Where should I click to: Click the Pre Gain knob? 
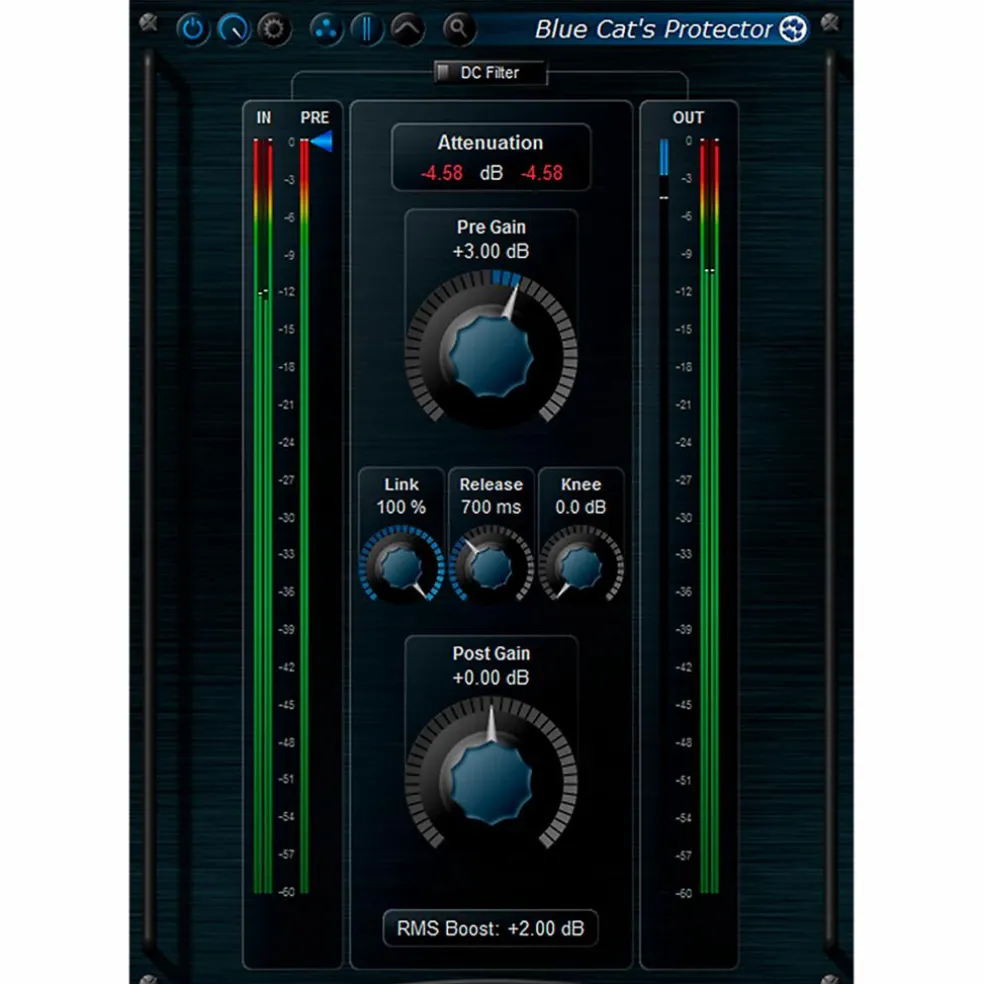[491, 355]
